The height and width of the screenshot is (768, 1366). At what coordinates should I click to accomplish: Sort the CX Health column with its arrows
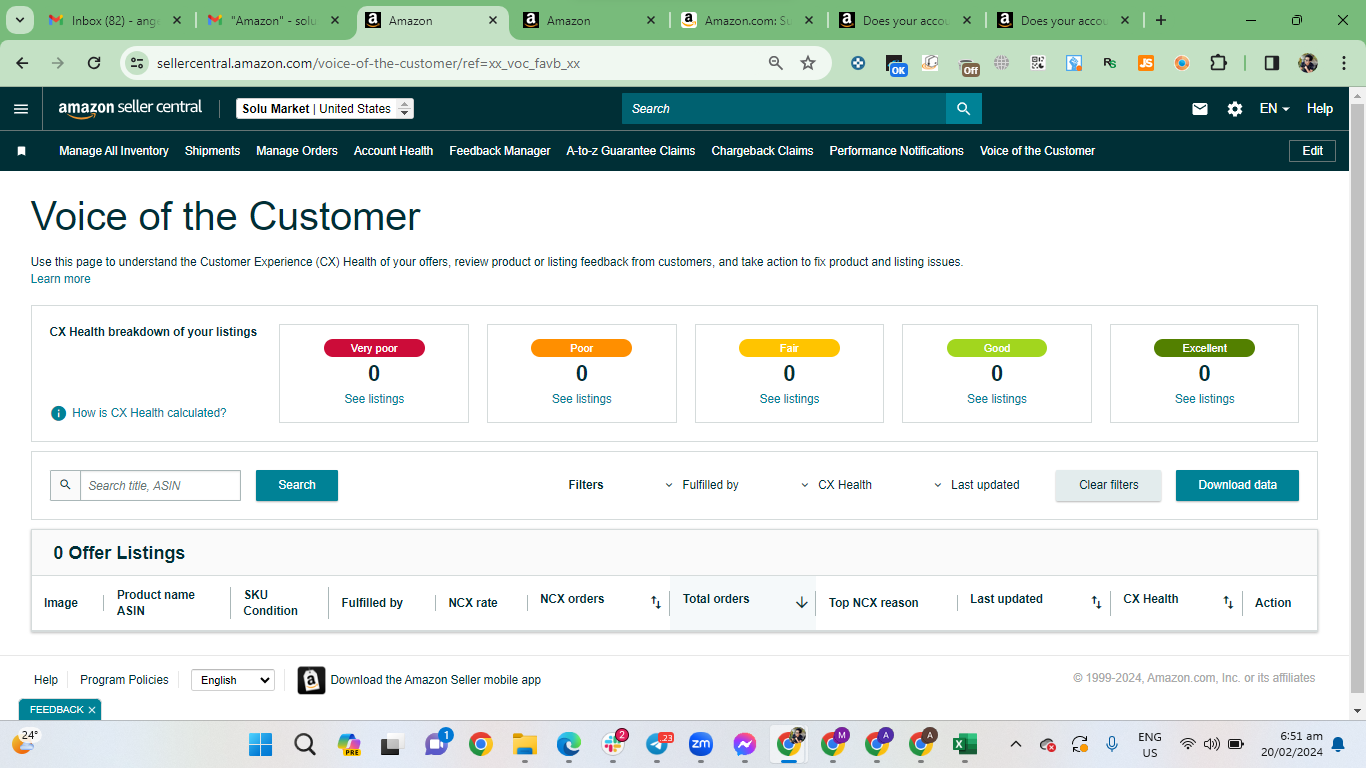tap(1228, 603)
